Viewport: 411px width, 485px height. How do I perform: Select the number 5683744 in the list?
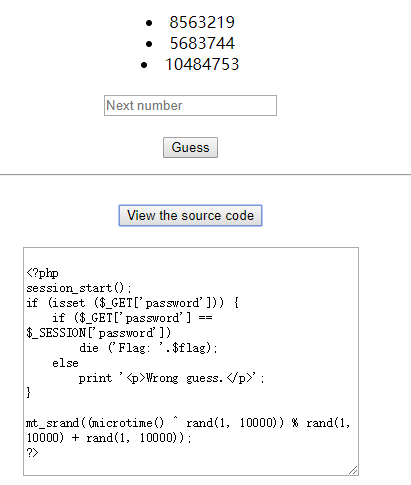click(202, 43)
